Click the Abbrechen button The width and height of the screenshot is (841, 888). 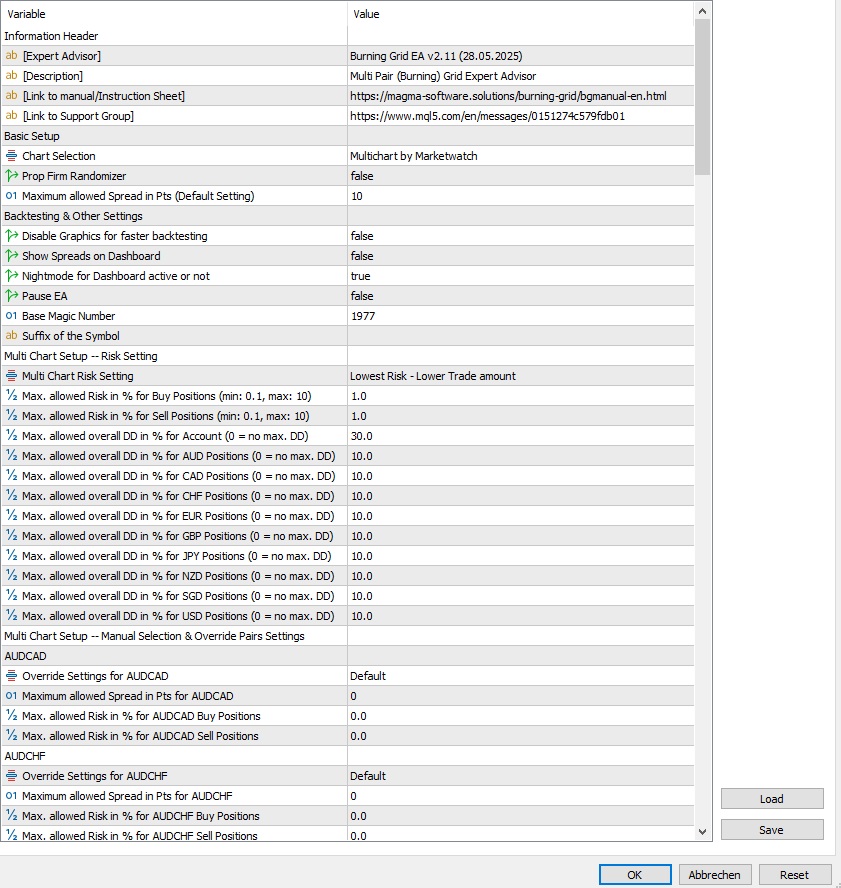tap(715, 874)
